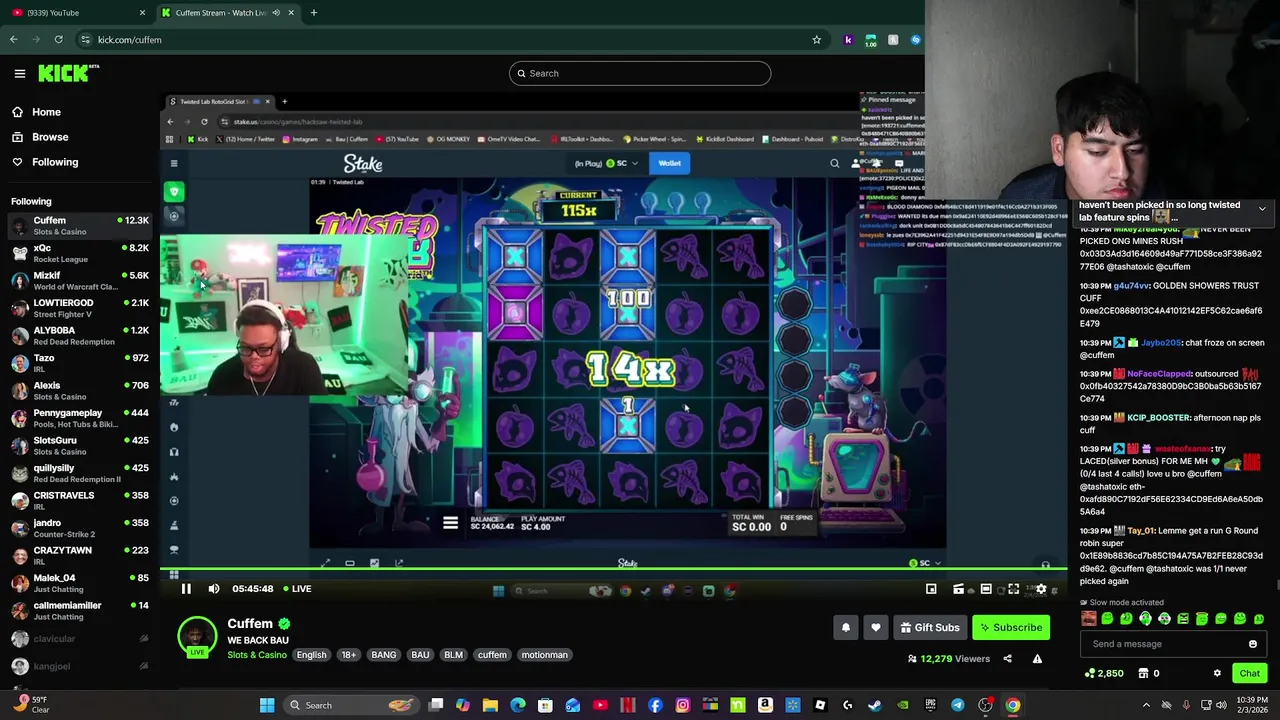Open chat settings gear icon
Image resolution: width=1280 pixels, height=720 pixels.
(1217, 673)
